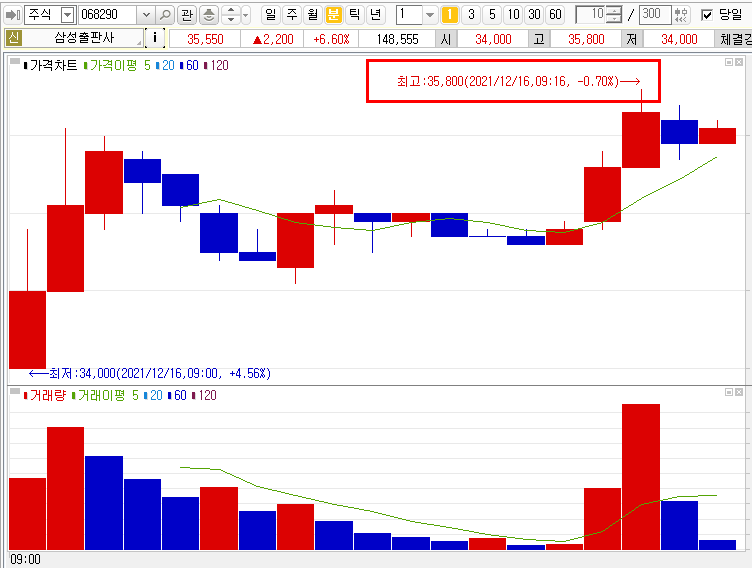The height and width of the screenshot is (568, 752).
Task: Click the price MA 120 legend marker
Action: [x=216, y=65]
